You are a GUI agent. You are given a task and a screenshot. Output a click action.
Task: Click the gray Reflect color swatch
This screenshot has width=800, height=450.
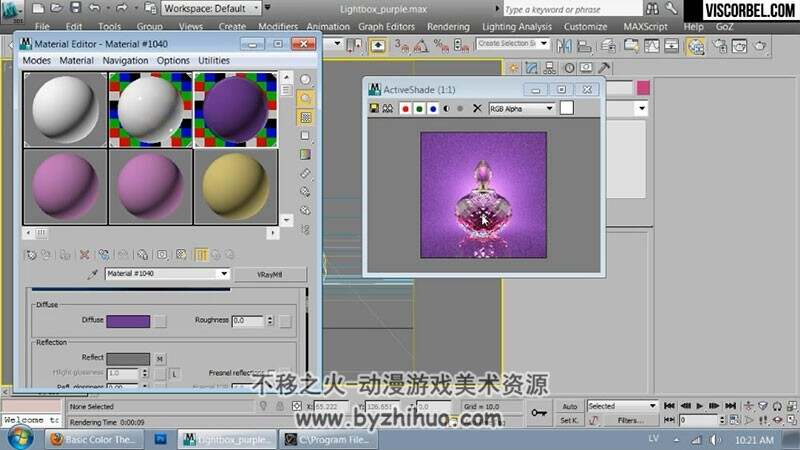coord(128,359)
